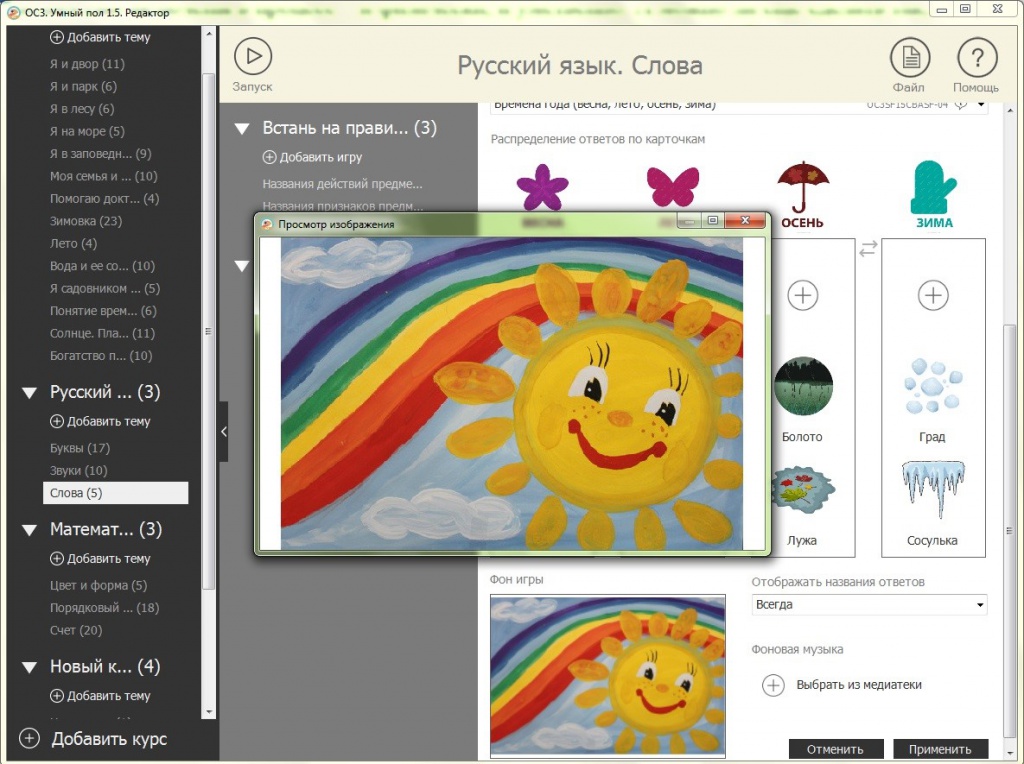Open the Звуки (10) topic
Viewport: 1024px width, 764px height.
(78, 470)
